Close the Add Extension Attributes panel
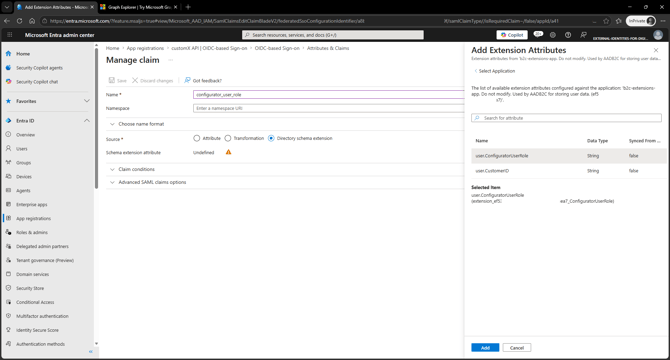 (x=656, y=50)
